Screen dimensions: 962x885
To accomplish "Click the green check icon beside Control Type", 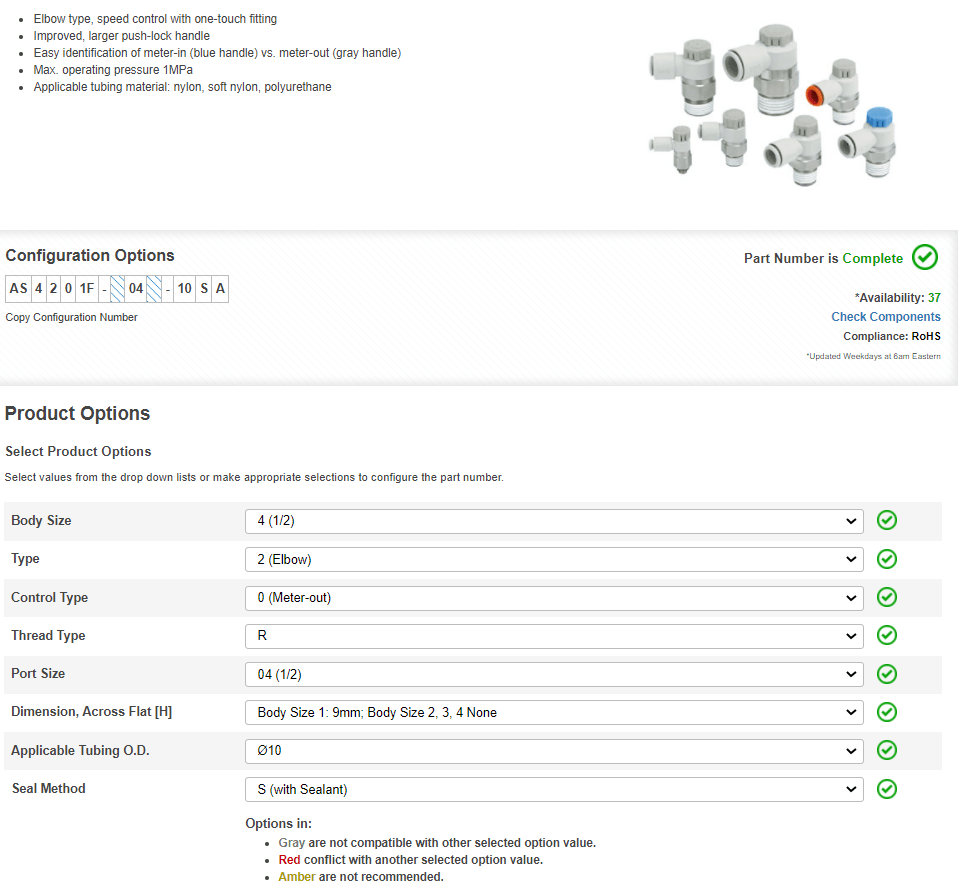I will tap(886, 597).
